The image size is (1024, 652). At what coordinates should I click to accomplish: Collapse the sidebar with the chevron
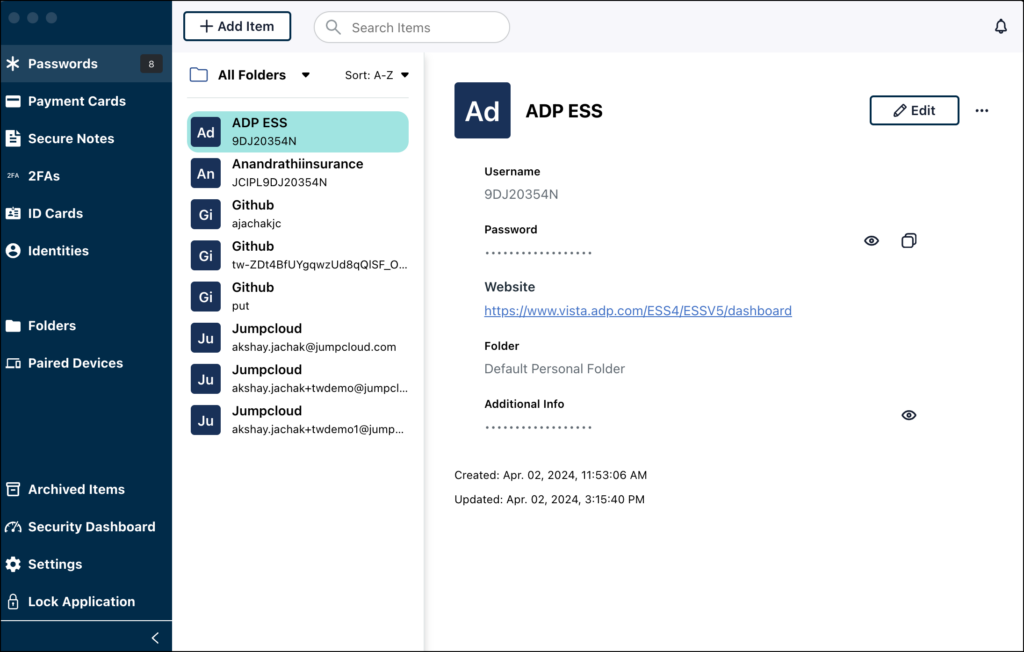[x=155, y=637]
